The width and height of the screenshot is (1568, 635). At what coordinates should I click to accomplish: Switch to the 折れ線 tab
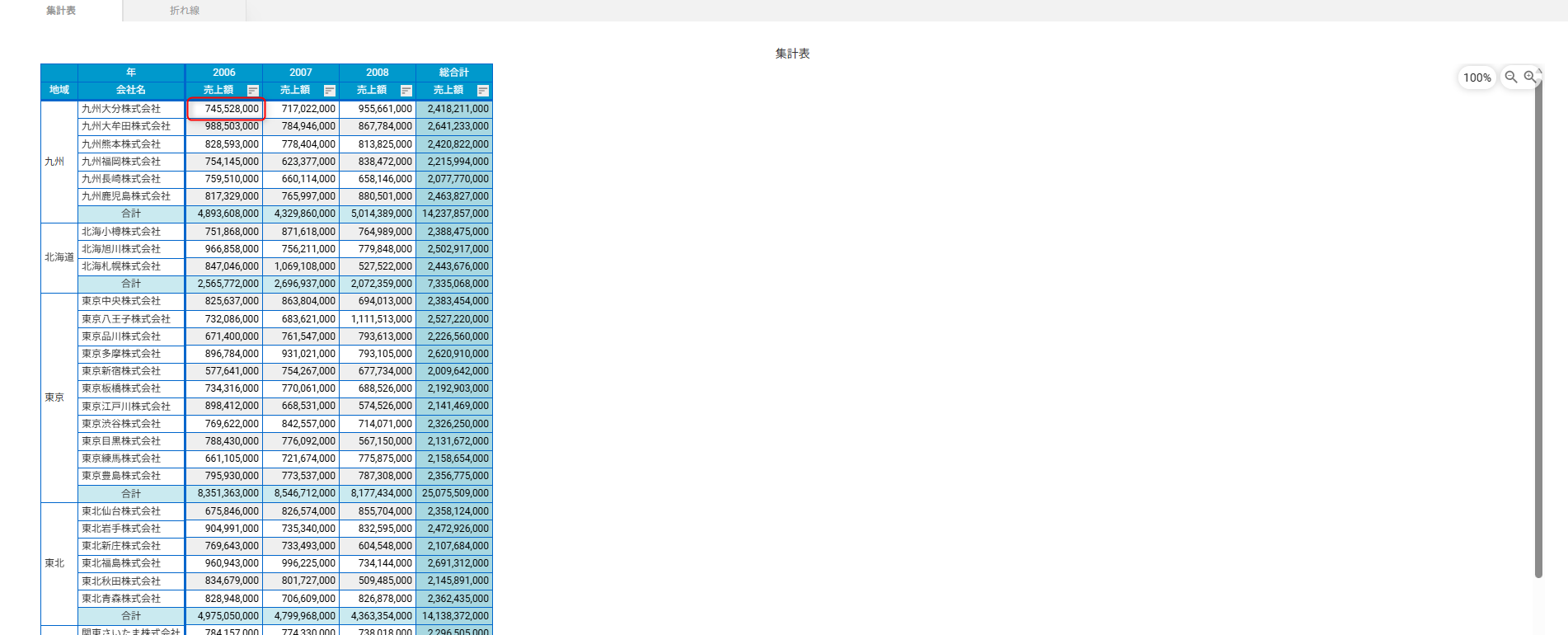[185, 11]
